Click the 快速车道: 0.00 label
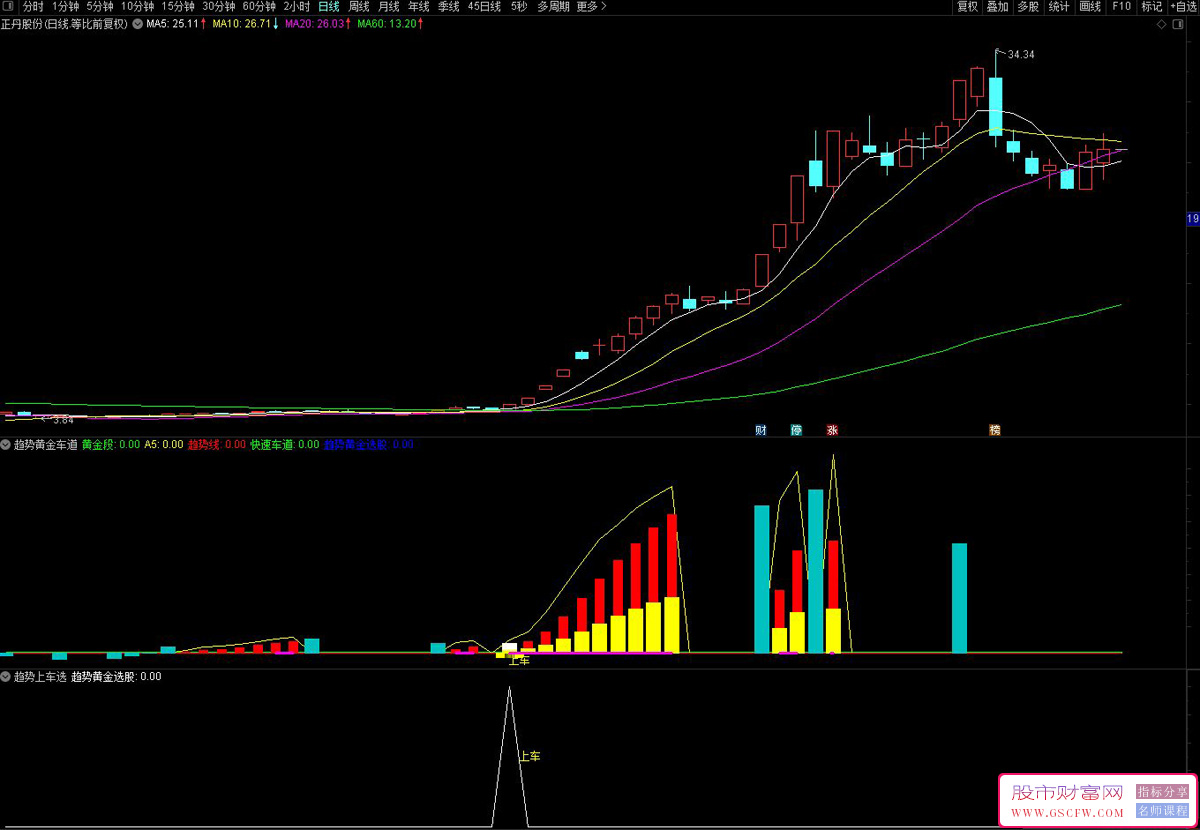 pos(285,444)
